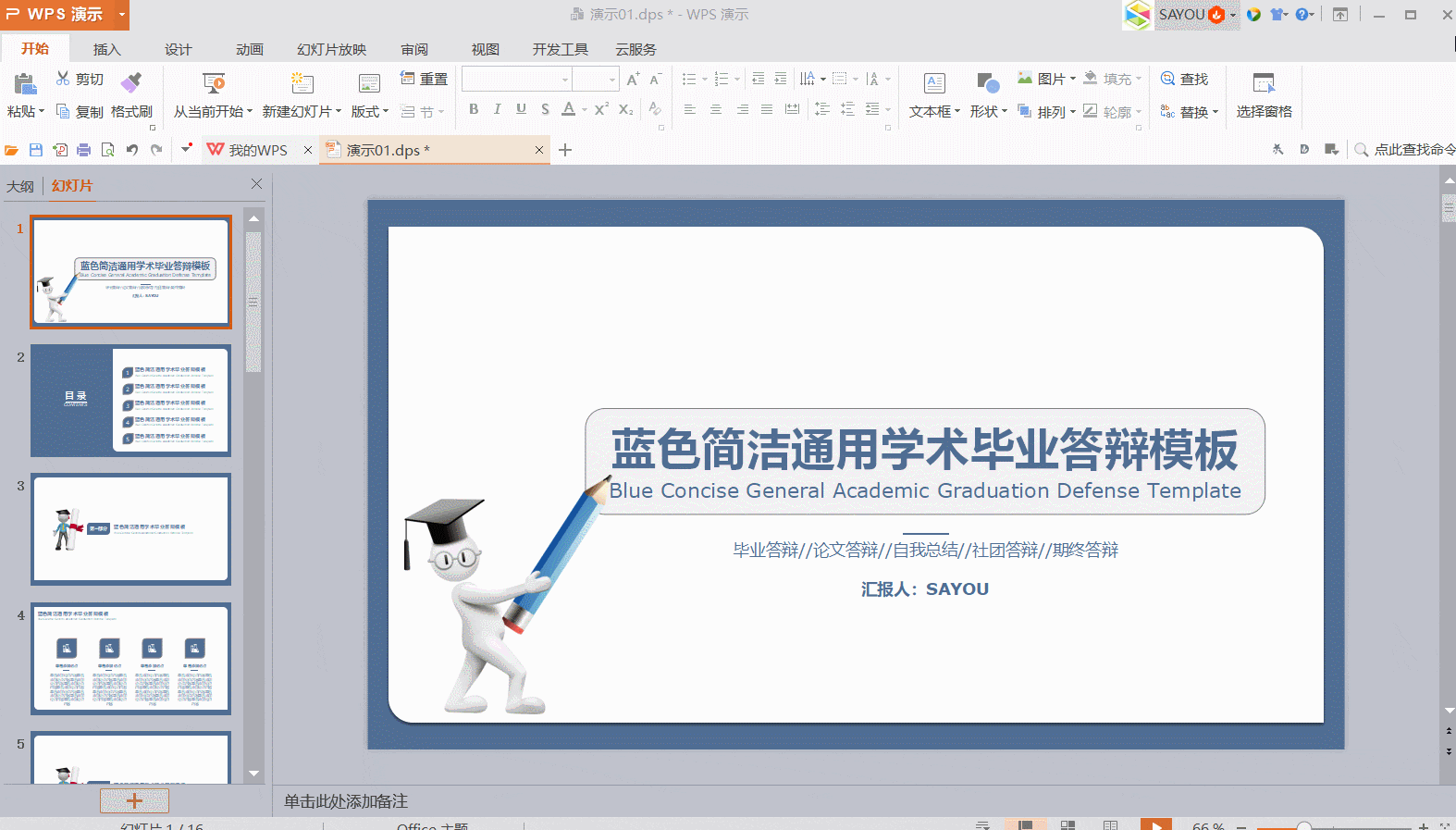
Task: Toggle Subscript formatting
Action: pyautogui.click(x=626, y=109)
